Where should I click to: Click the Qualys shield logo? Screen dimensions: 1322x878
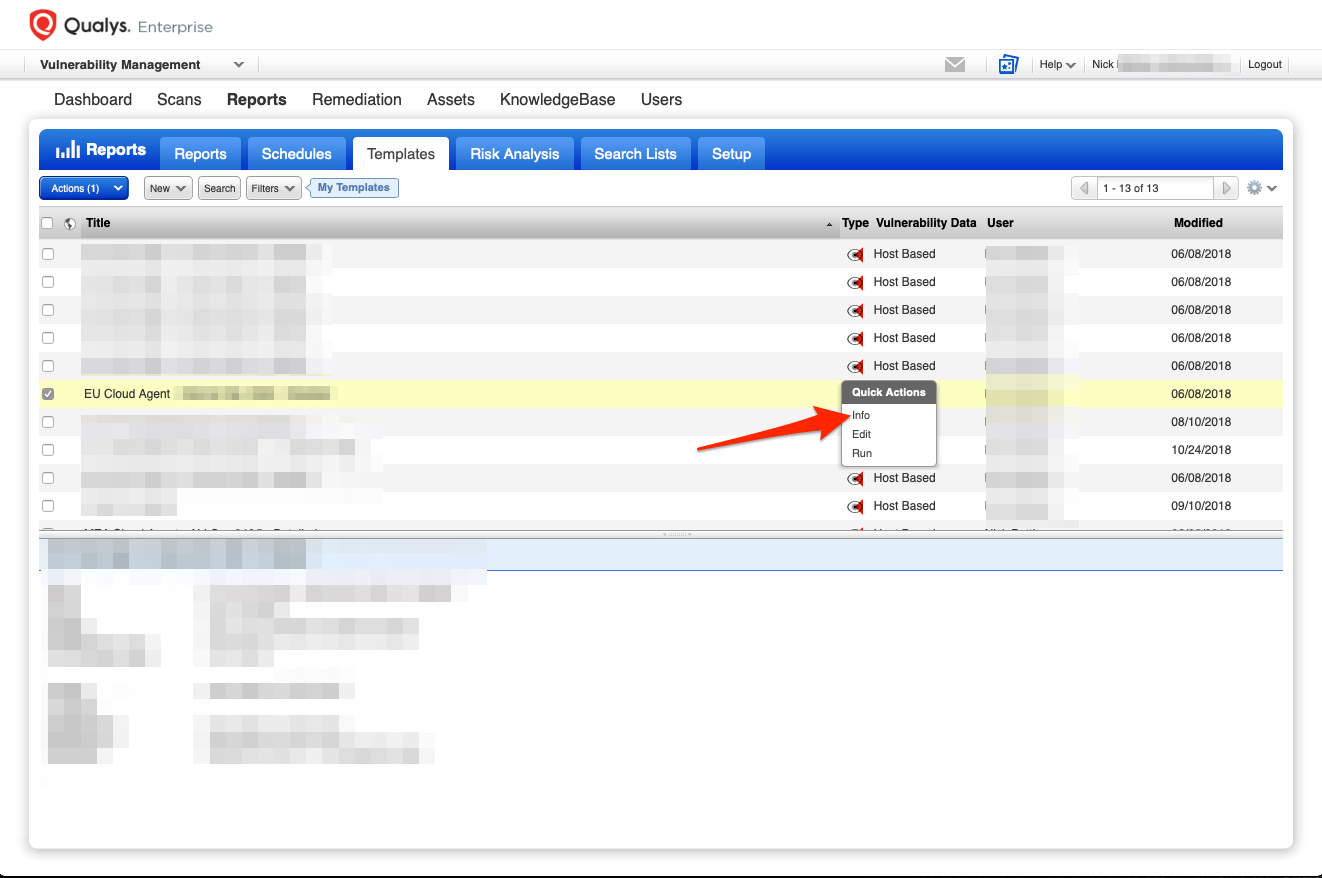pyautogui.click(x=43, y=25)
